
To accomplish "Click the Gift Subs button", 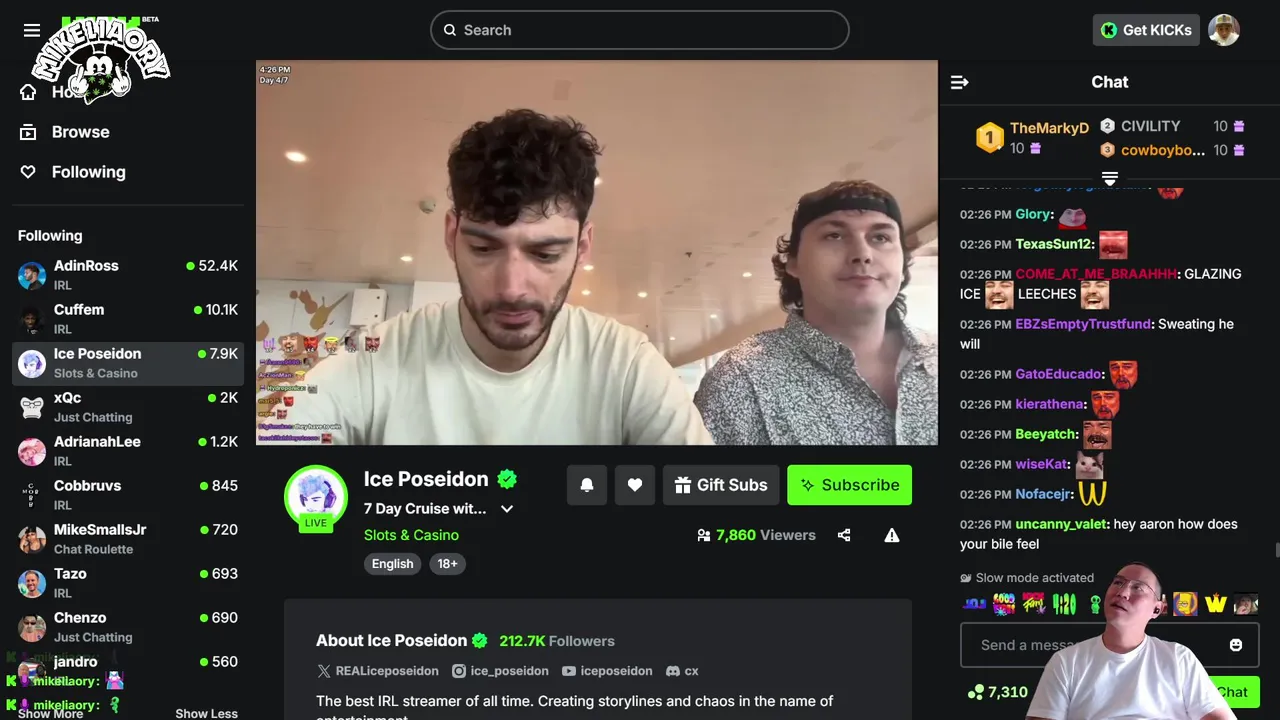I will click(721, 485).
